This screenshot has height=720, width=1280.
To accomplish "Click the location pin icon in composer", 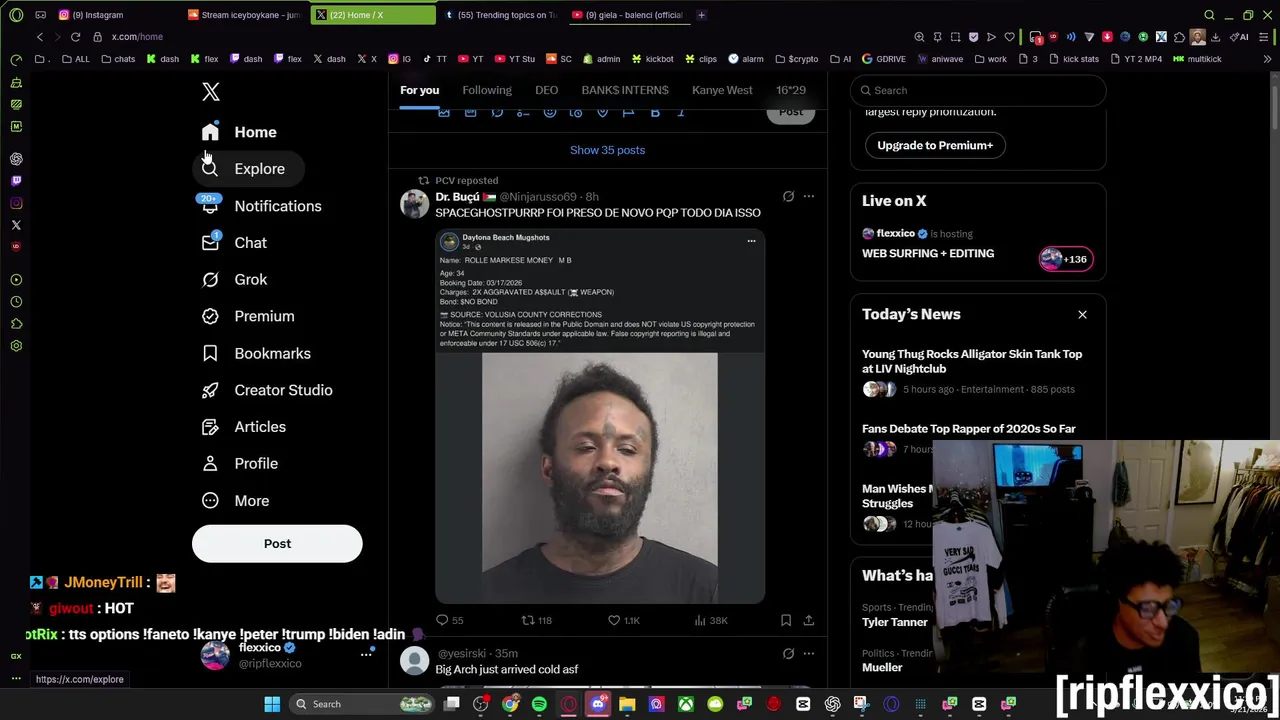I will (602, 113).
